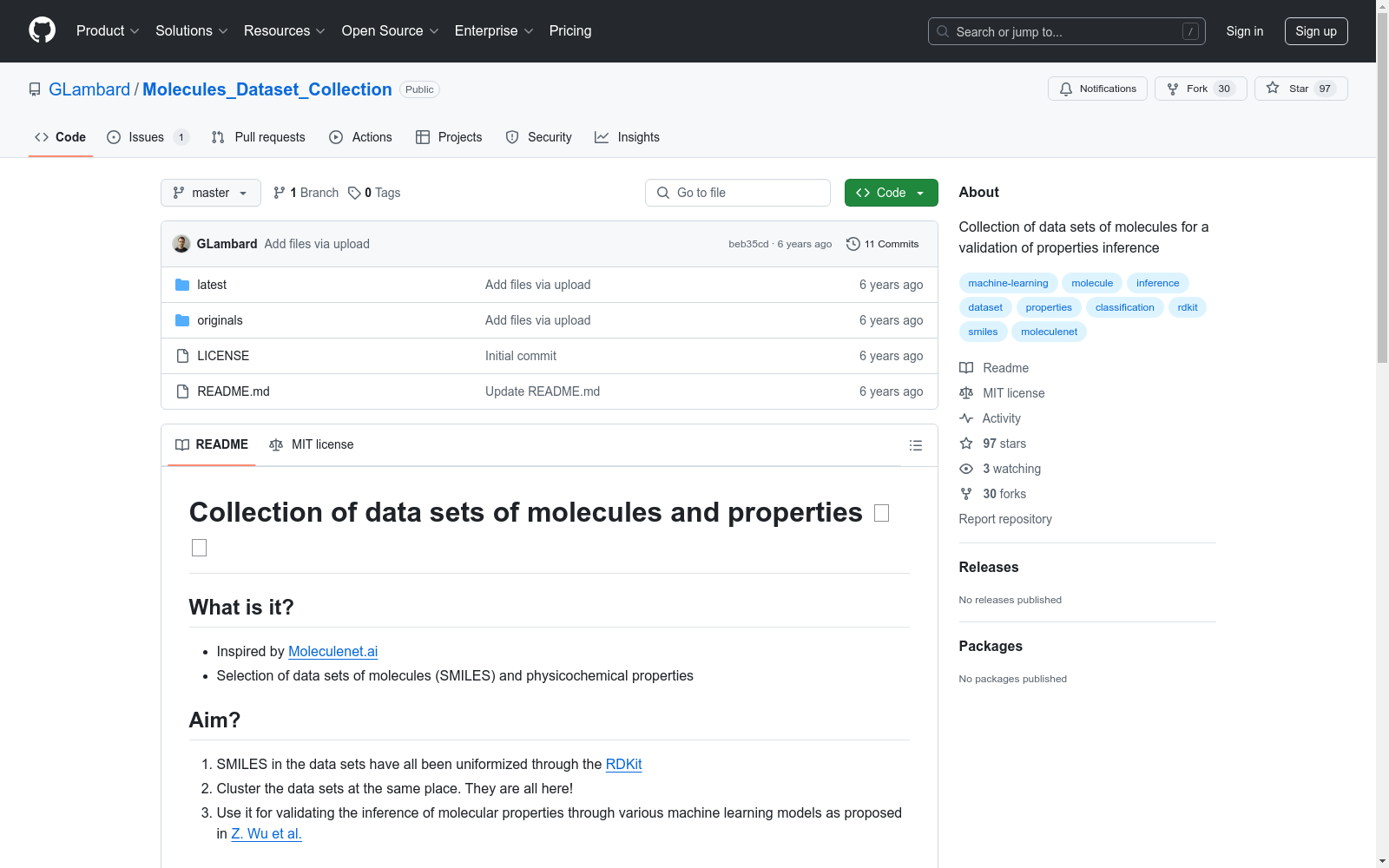Expand the Product menu
The image size is (1389, 868).
click(x=108, y=30)
